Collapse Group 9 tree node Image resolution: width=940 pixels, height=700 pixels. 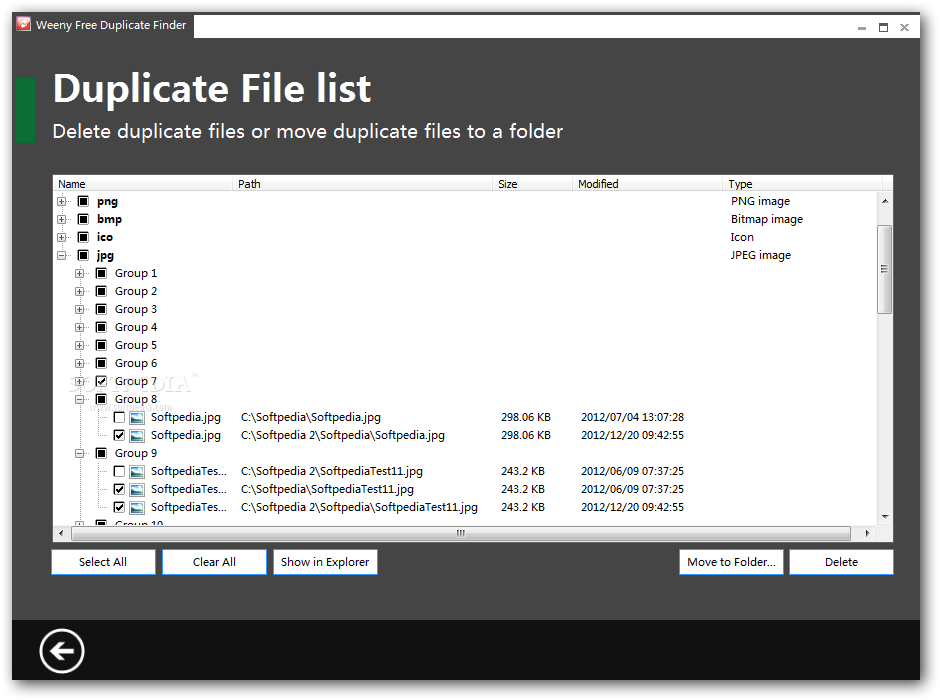click(79, 453)
